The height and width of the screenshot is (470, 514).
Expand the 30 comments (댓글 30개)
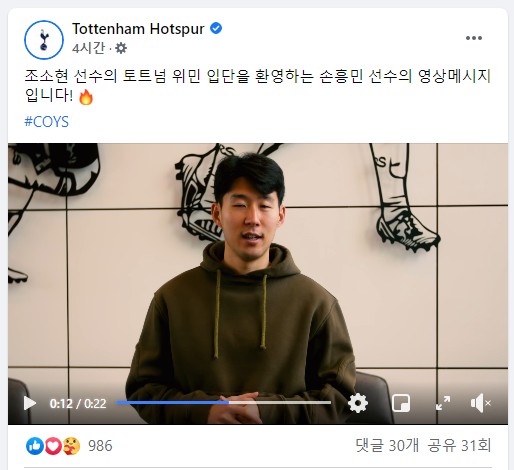coord(387,446)
